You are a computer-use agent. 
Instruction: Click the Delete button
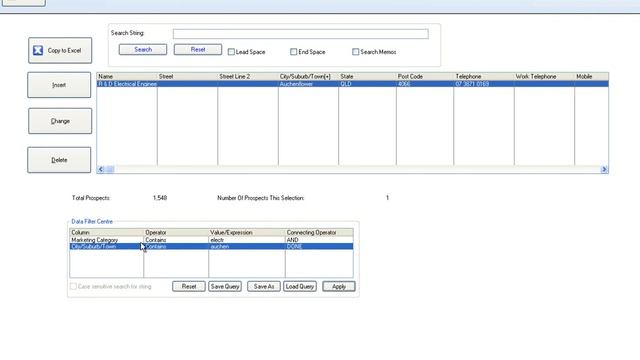(59, 160)
